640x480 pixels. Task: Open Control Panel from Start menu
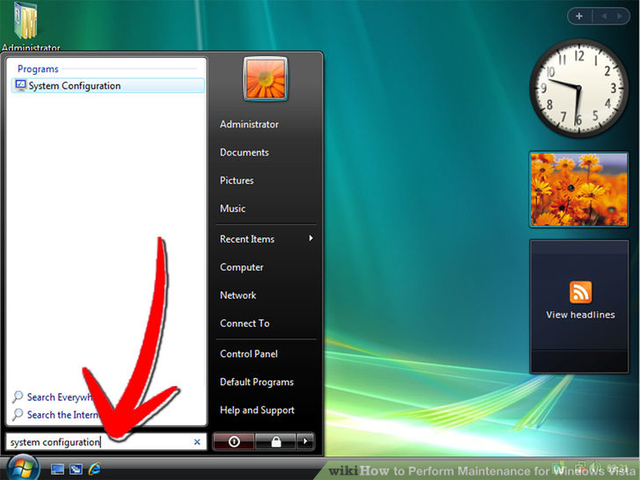click(249, 354)
